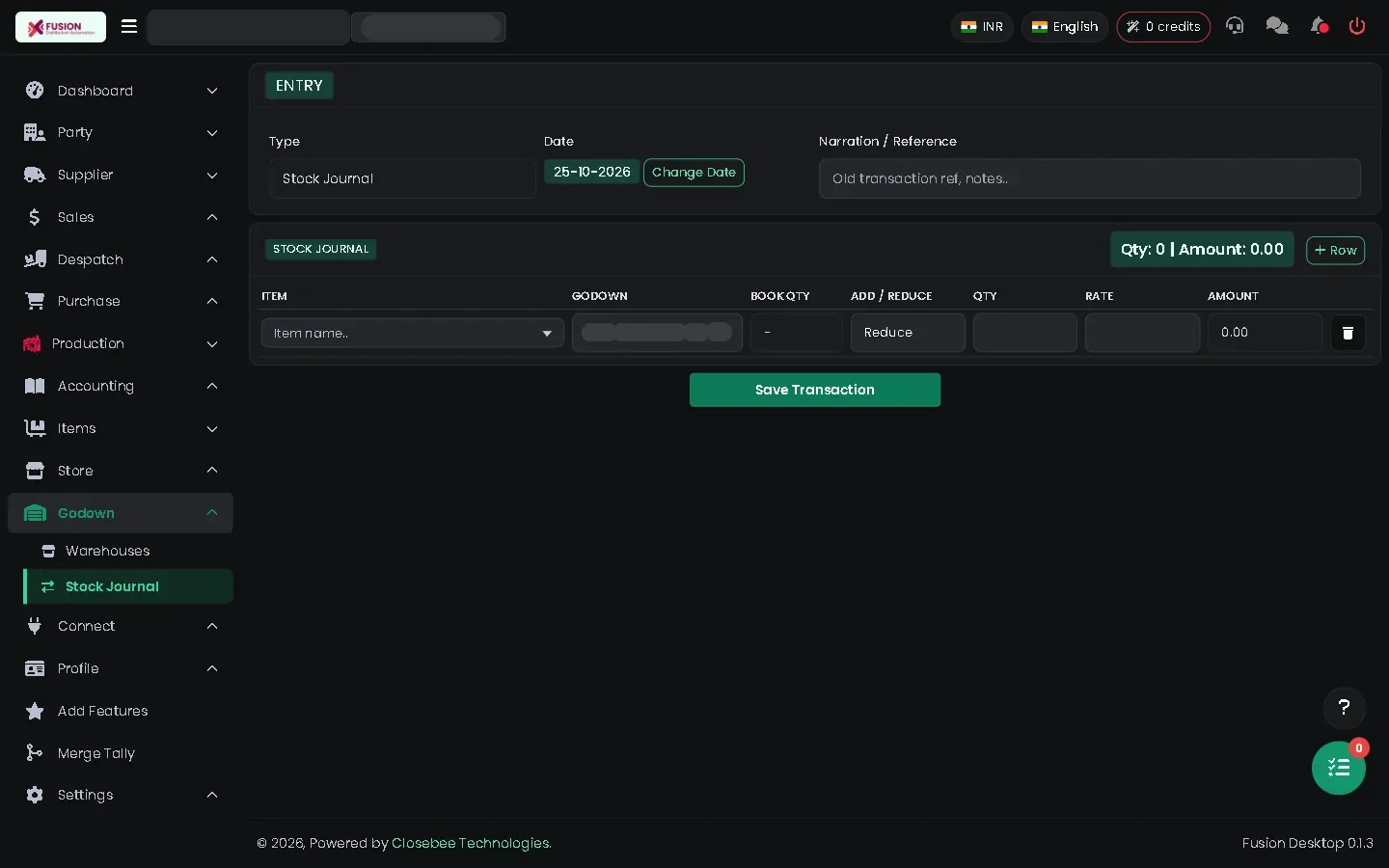Open the green checklist floating button
The image size is (1389, 868).
tap(1339, 768)
